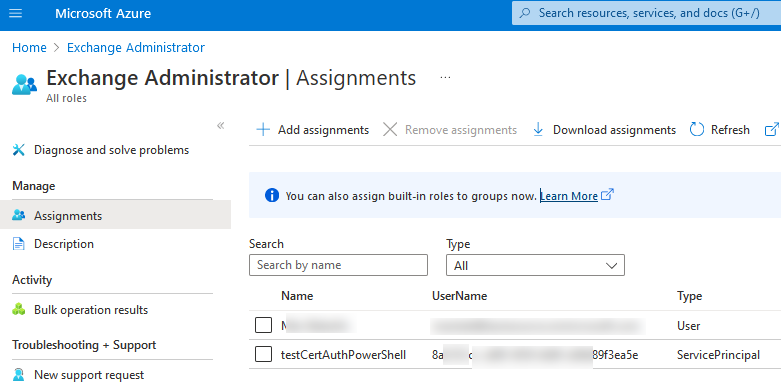This screenshot has width=781, height=385.
Task: Click the wrench icon for Diagnose
Action: [x=18, y=150]
